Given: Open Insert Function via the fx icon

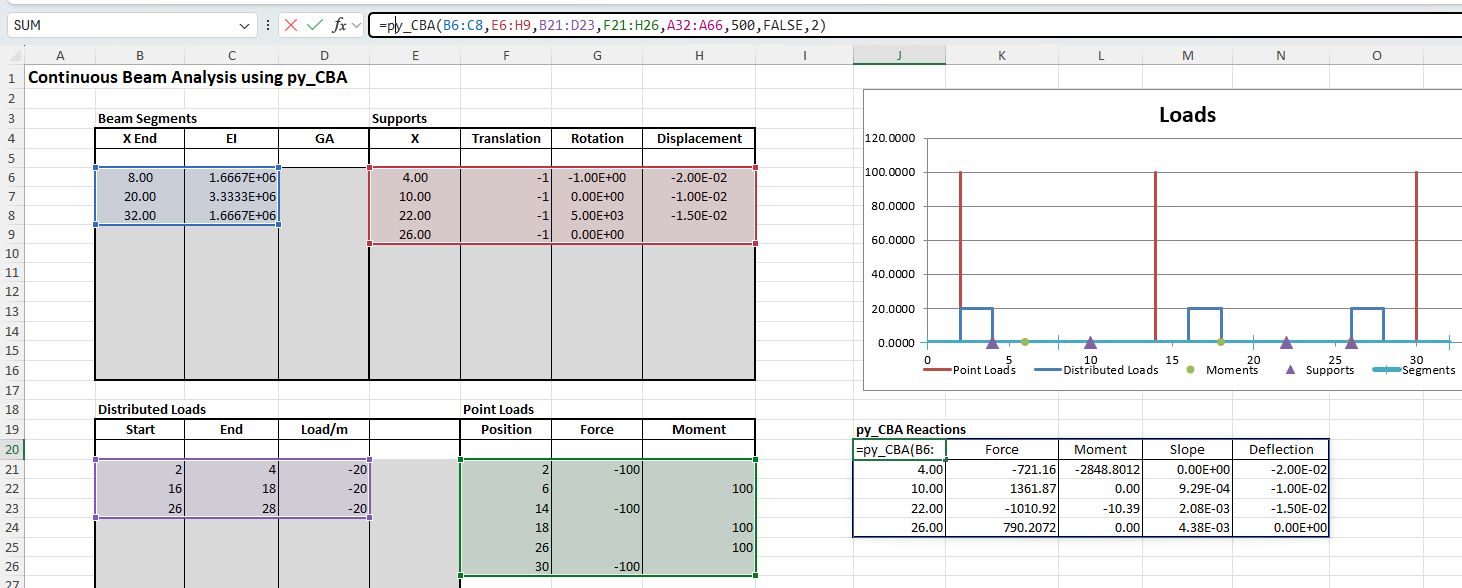Looking at the screenshot, I should click(340, 25).
